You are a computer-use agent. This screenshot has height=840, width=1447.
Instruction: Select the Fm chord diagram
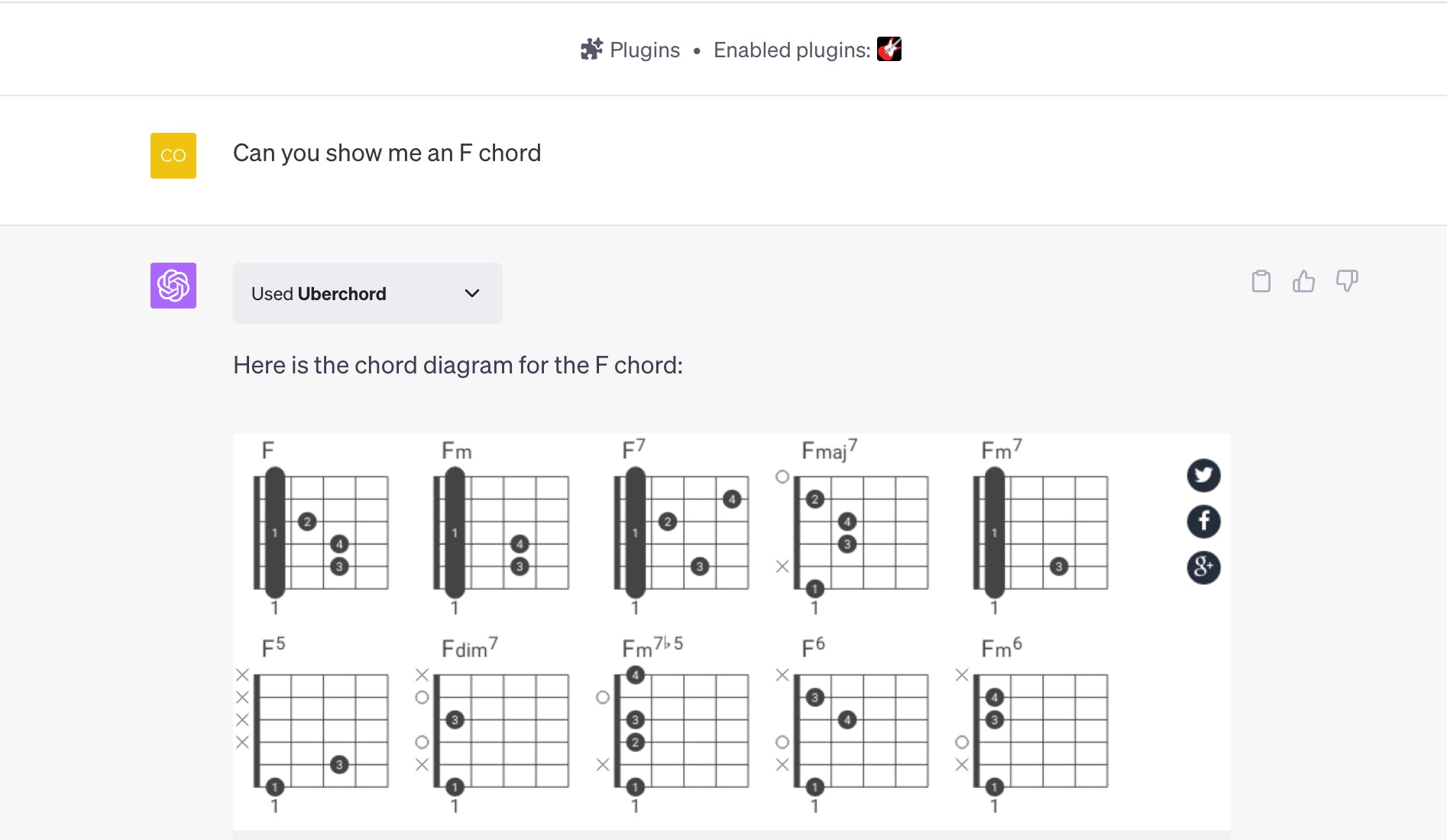coord(502,531)
